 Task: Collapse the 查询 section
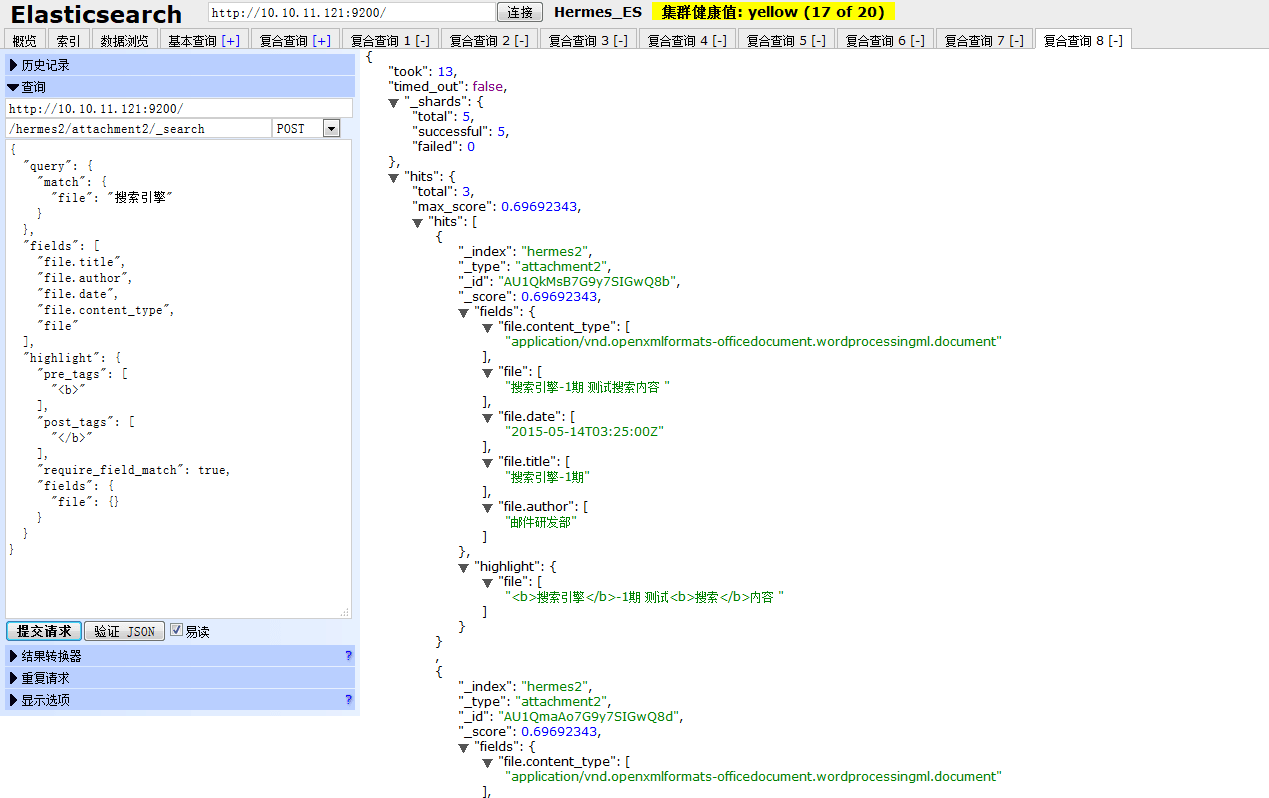pyautogui.click(x=180, y=87)
